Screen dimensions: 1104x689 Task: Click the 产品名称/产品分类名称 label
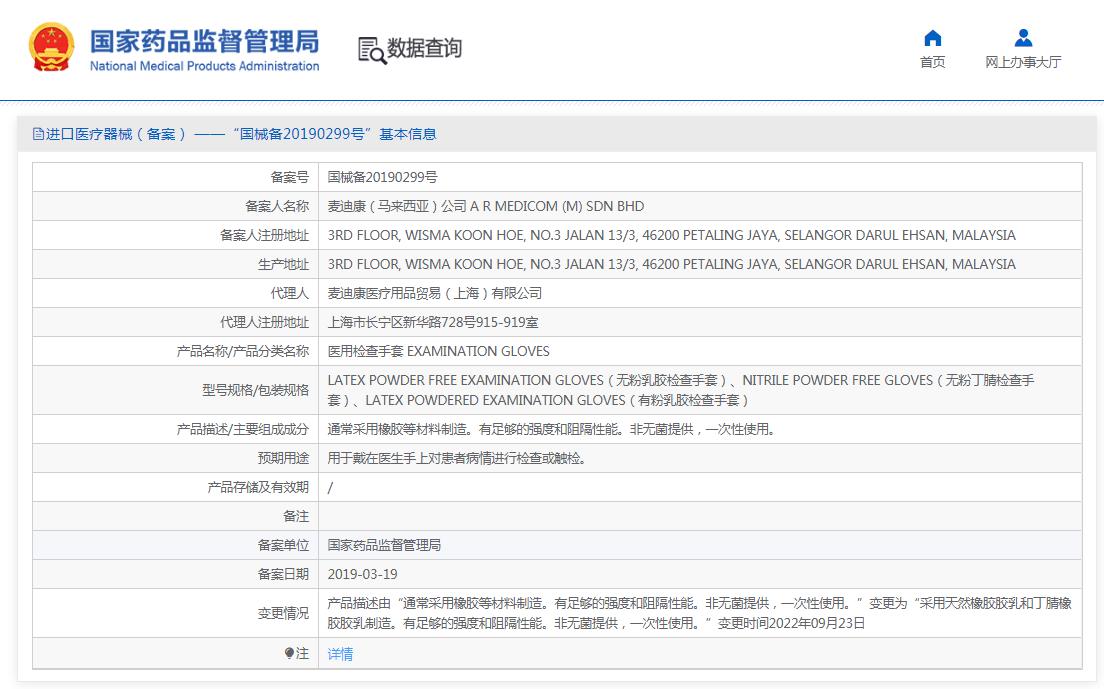pyautogui.click(x=243, y=351)
